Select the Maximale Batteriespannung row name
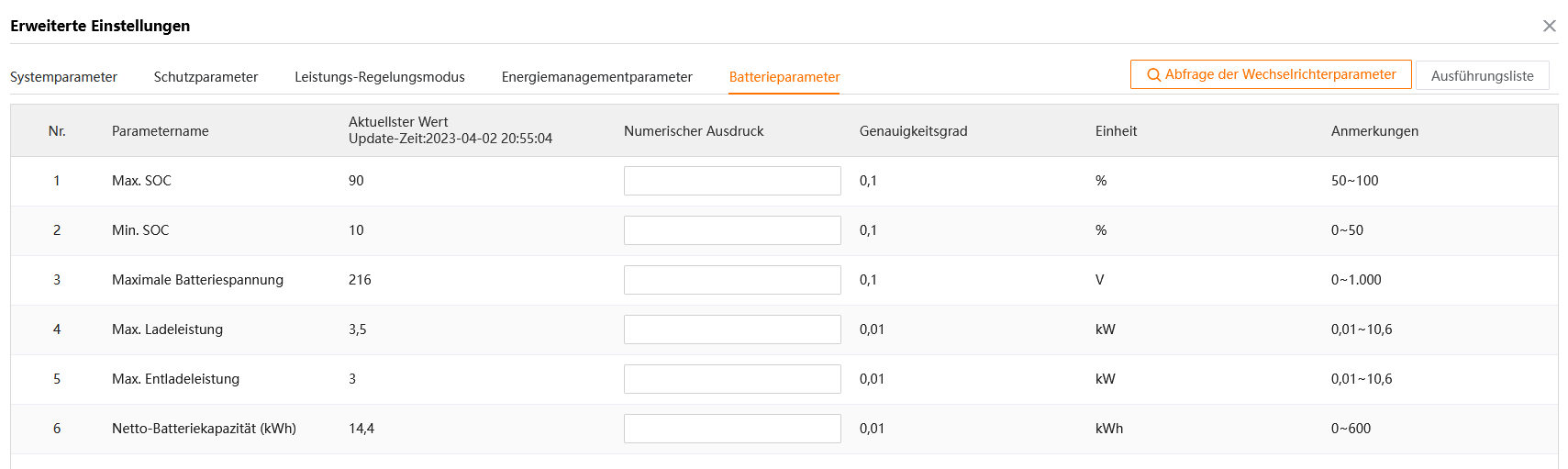The image size is (1568, 469). [x=197, y=280]
